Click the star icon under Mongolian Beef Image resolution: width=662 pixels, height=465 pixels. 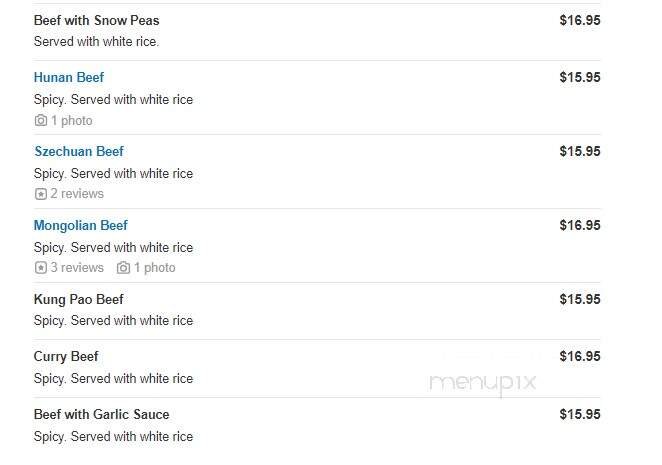(41, 268)
